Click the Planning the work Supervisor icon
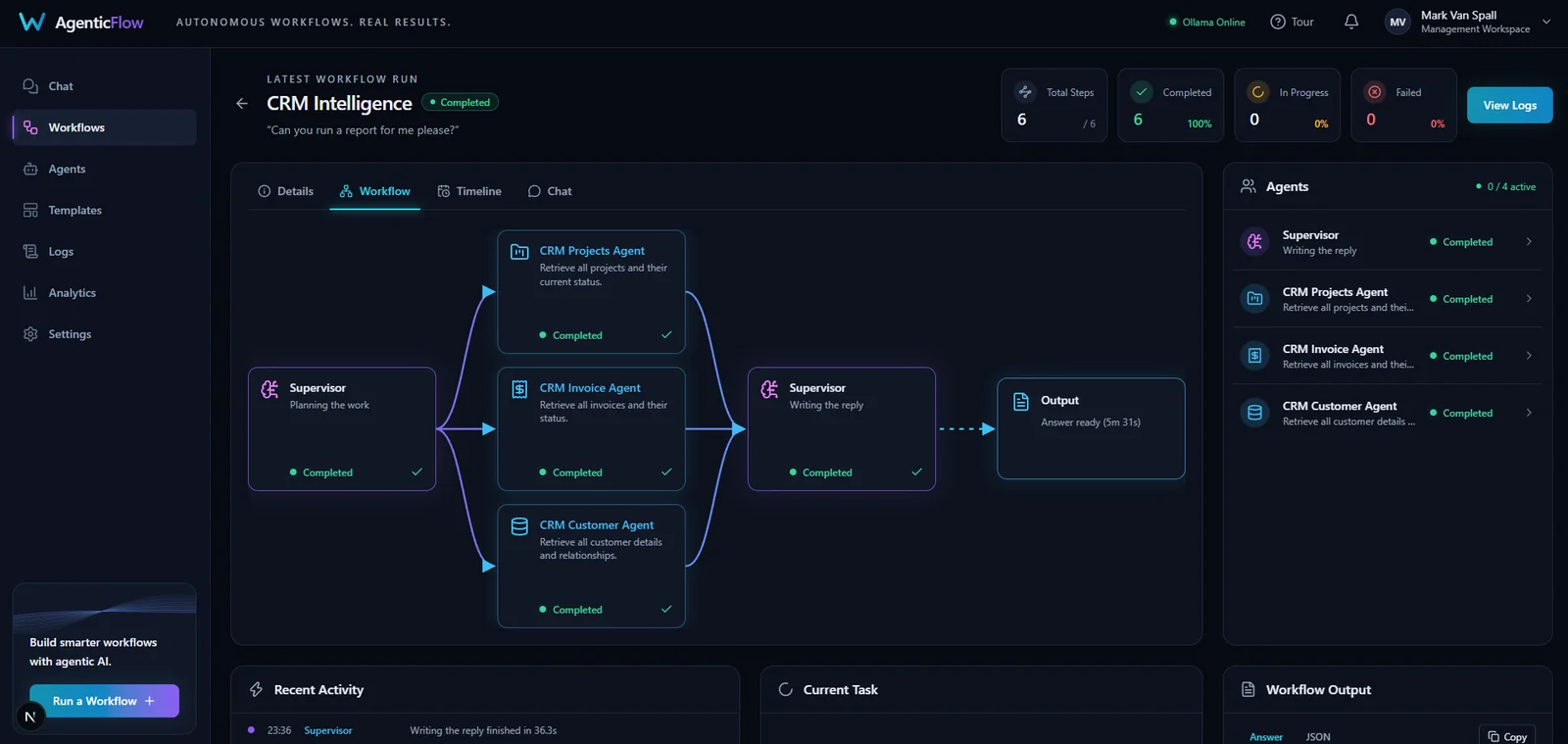Viewport: 1568px width, 744px height. [x=269, y=389]
